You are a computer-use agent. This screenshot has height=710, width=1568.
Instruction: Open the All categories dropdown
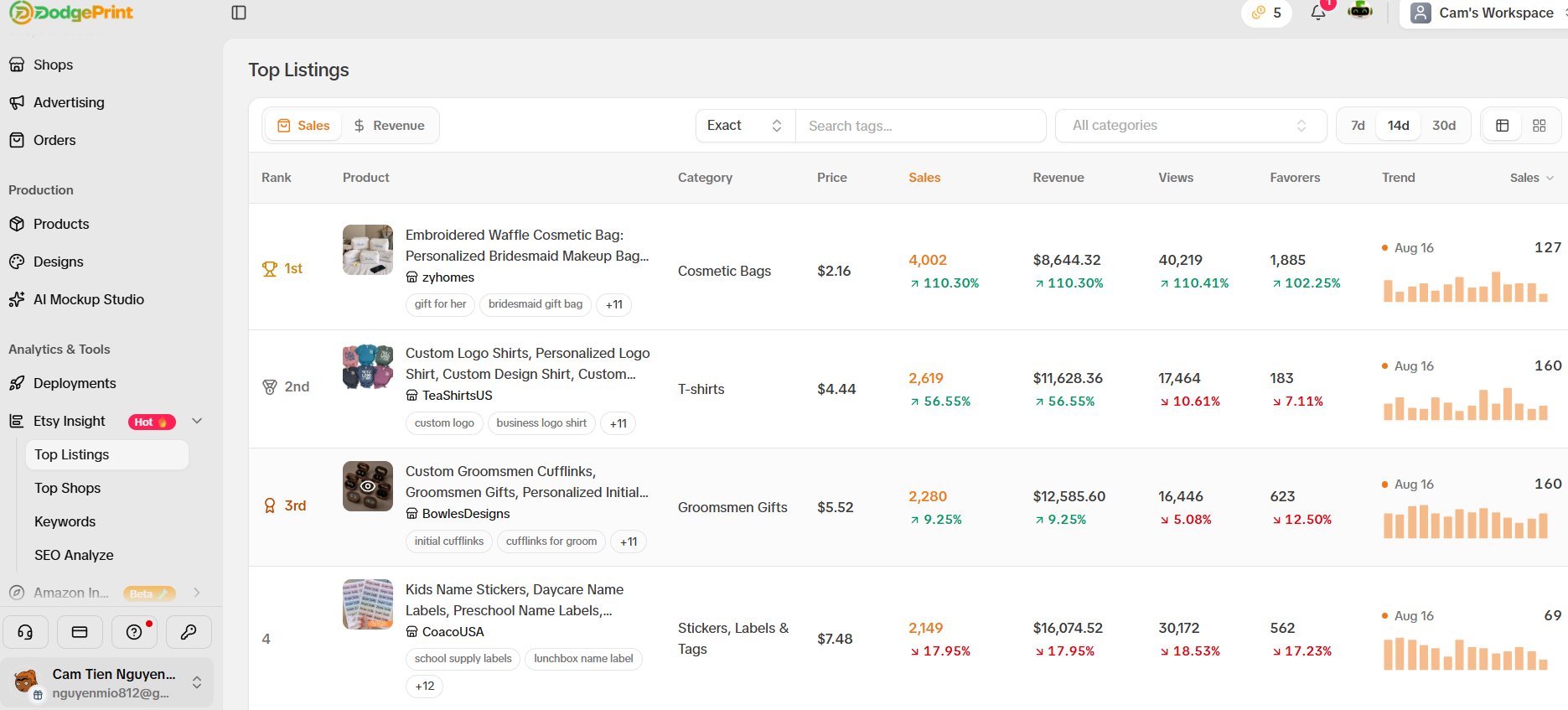pos(1190,126)
